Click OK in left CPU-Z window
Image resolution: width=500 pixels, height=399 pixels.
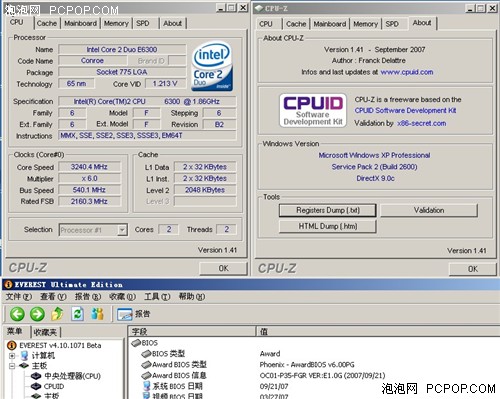[x=223, y=268]
